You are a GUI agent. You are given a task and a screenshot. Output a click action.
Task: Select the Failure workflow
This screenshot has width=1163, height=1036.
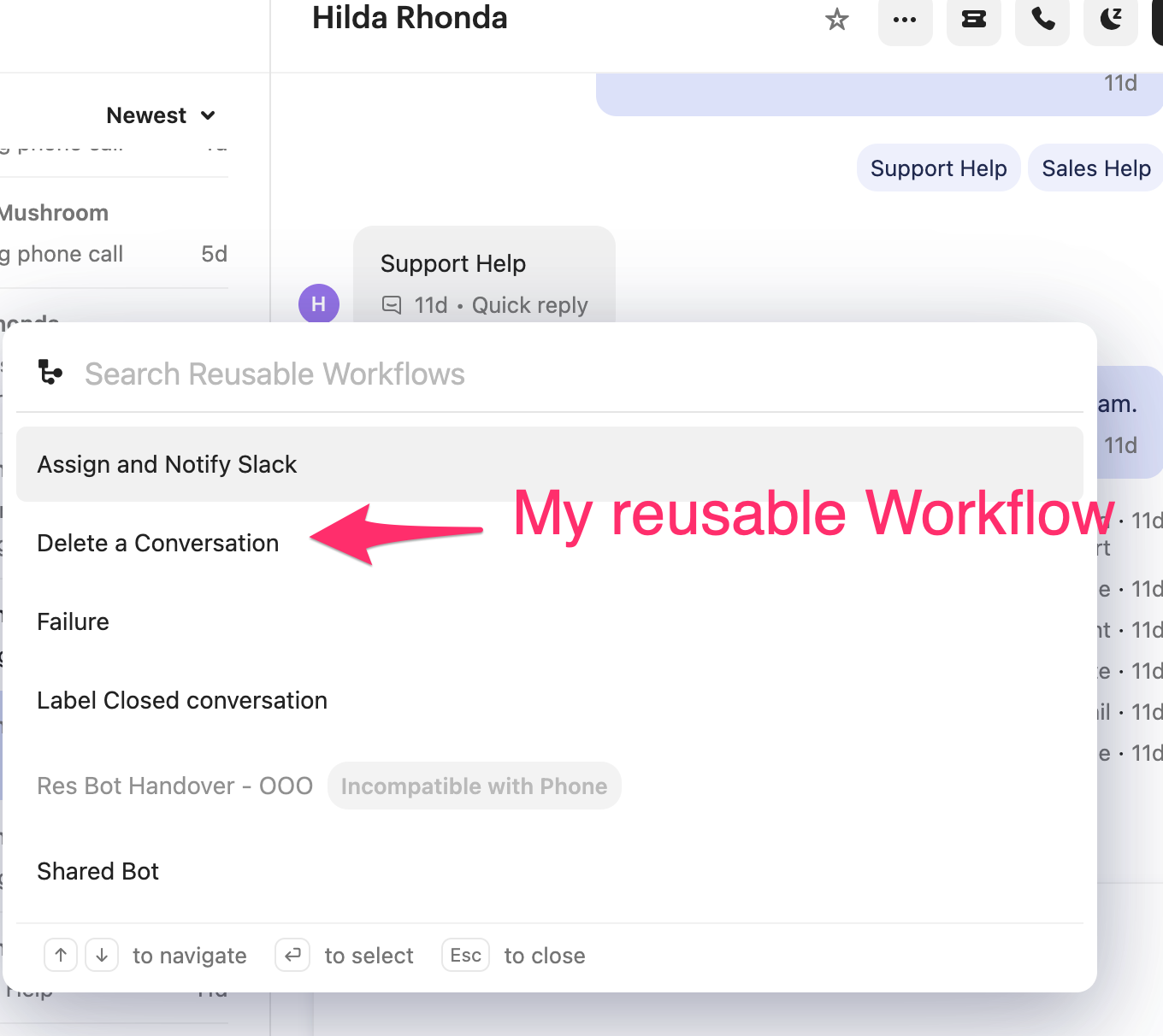(x=550, y=621)
